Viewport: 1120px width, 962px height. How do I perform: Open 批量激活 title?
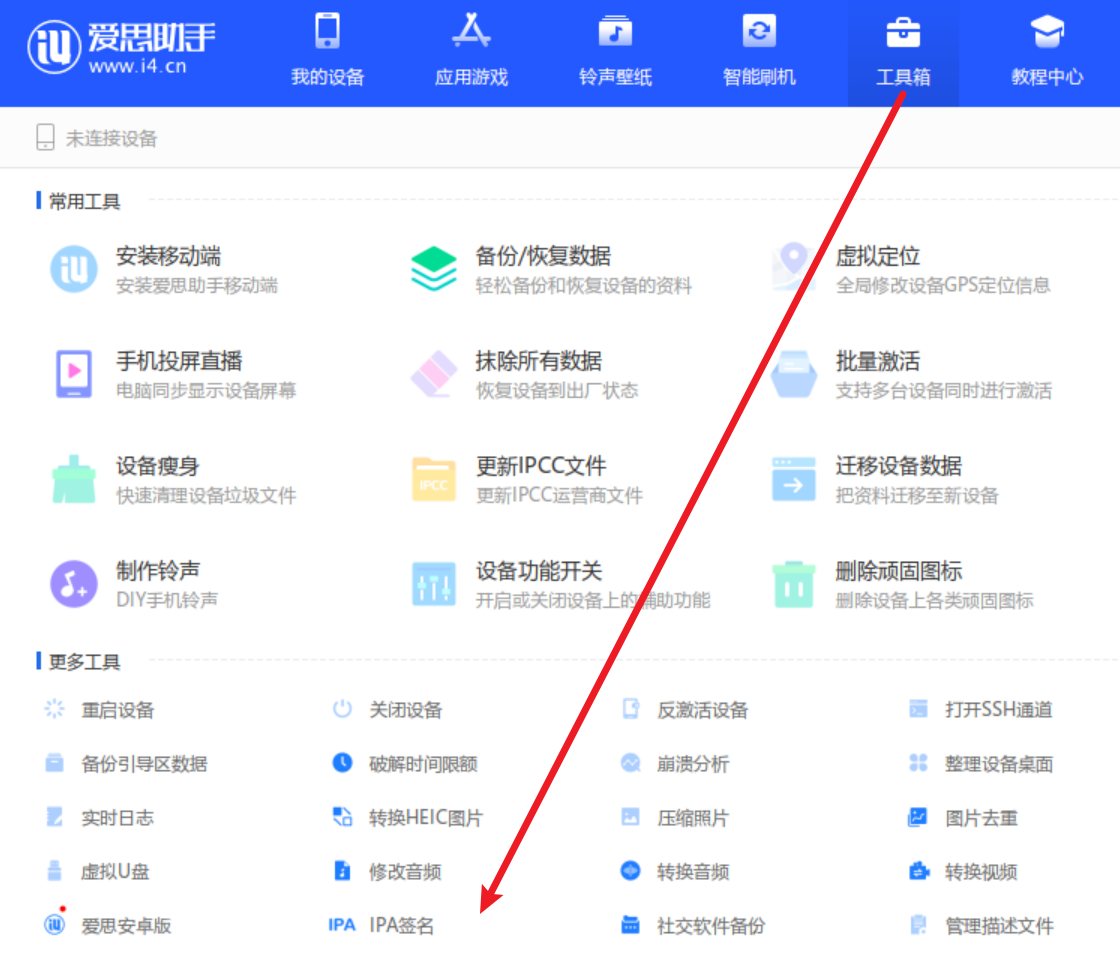click(x=878, y=361)
